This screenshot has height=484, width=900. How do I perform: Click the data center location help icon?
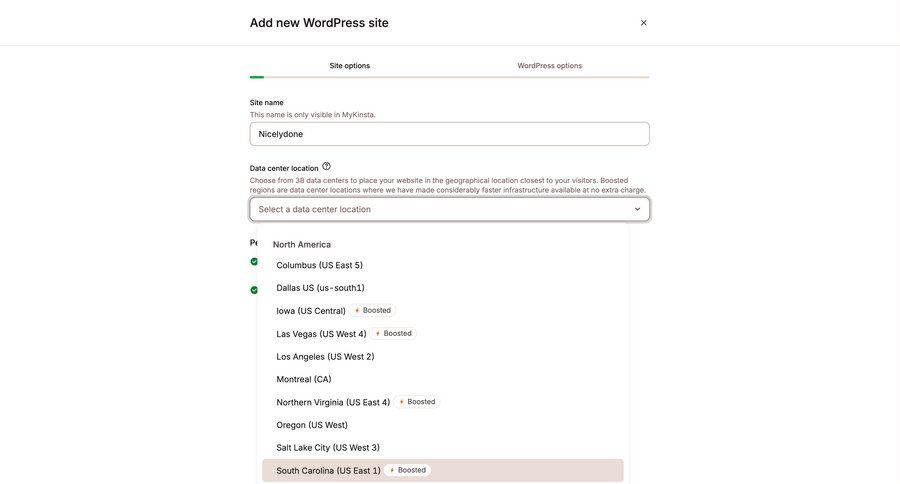click(x=326, y=167)
